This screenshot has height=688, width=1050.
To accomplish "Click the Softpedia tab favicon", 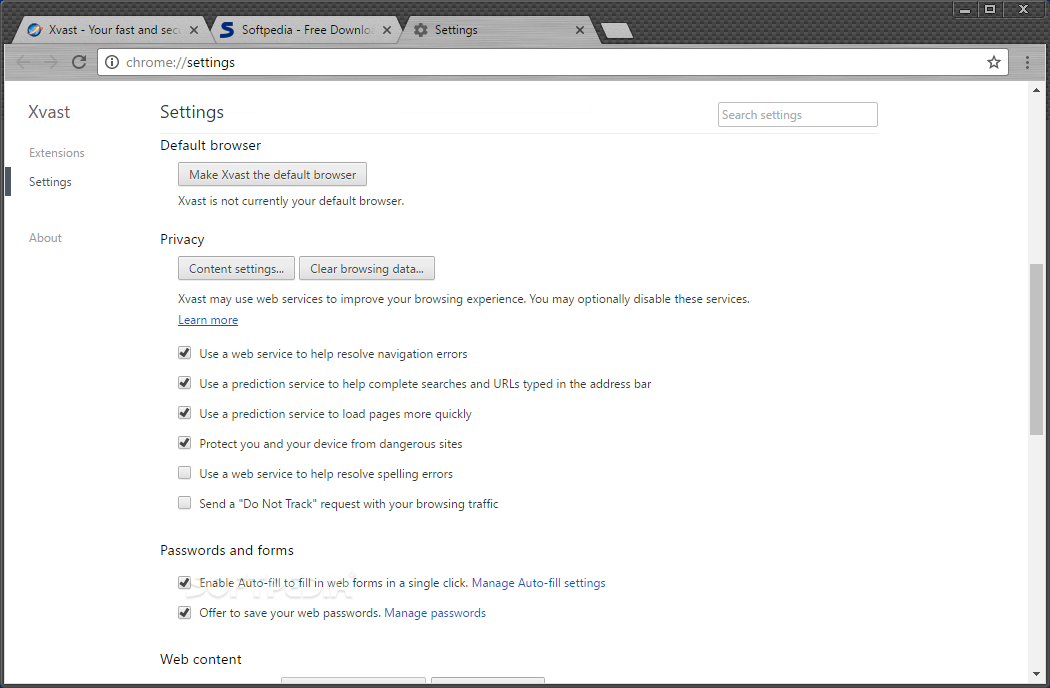I will pos(228,30).
